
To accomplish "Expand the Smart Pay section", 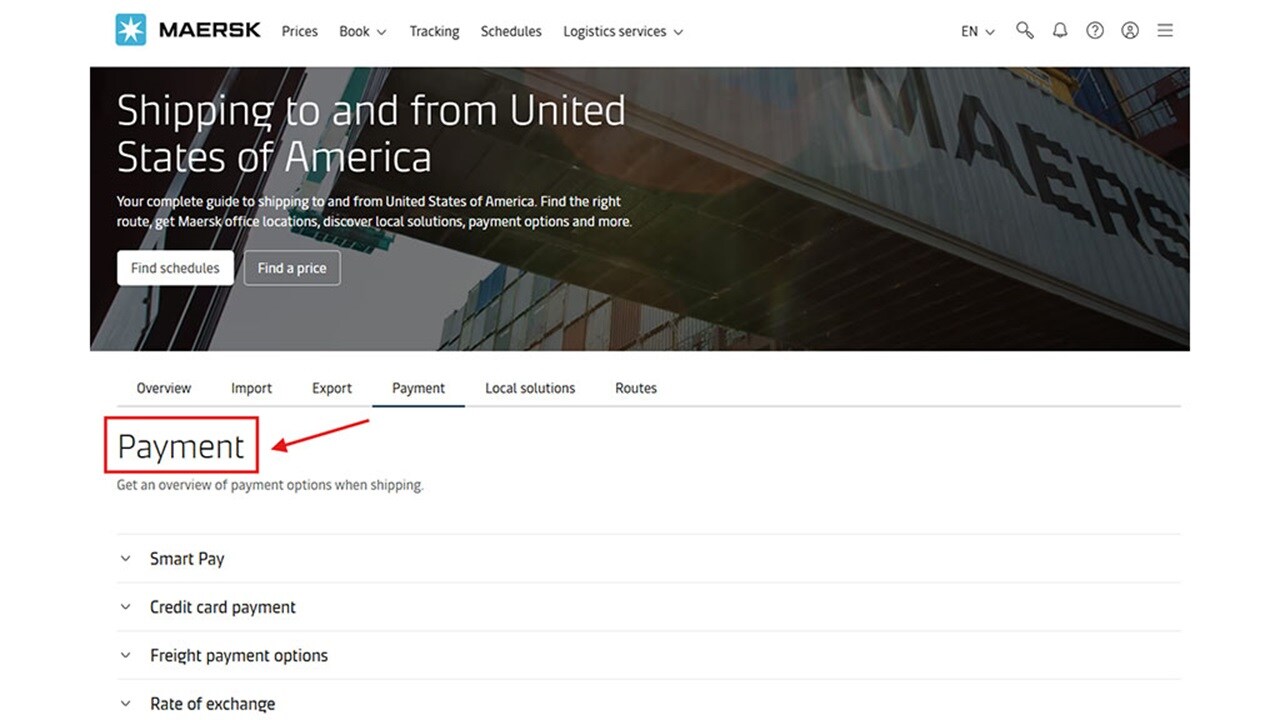I will click(187, 559).
